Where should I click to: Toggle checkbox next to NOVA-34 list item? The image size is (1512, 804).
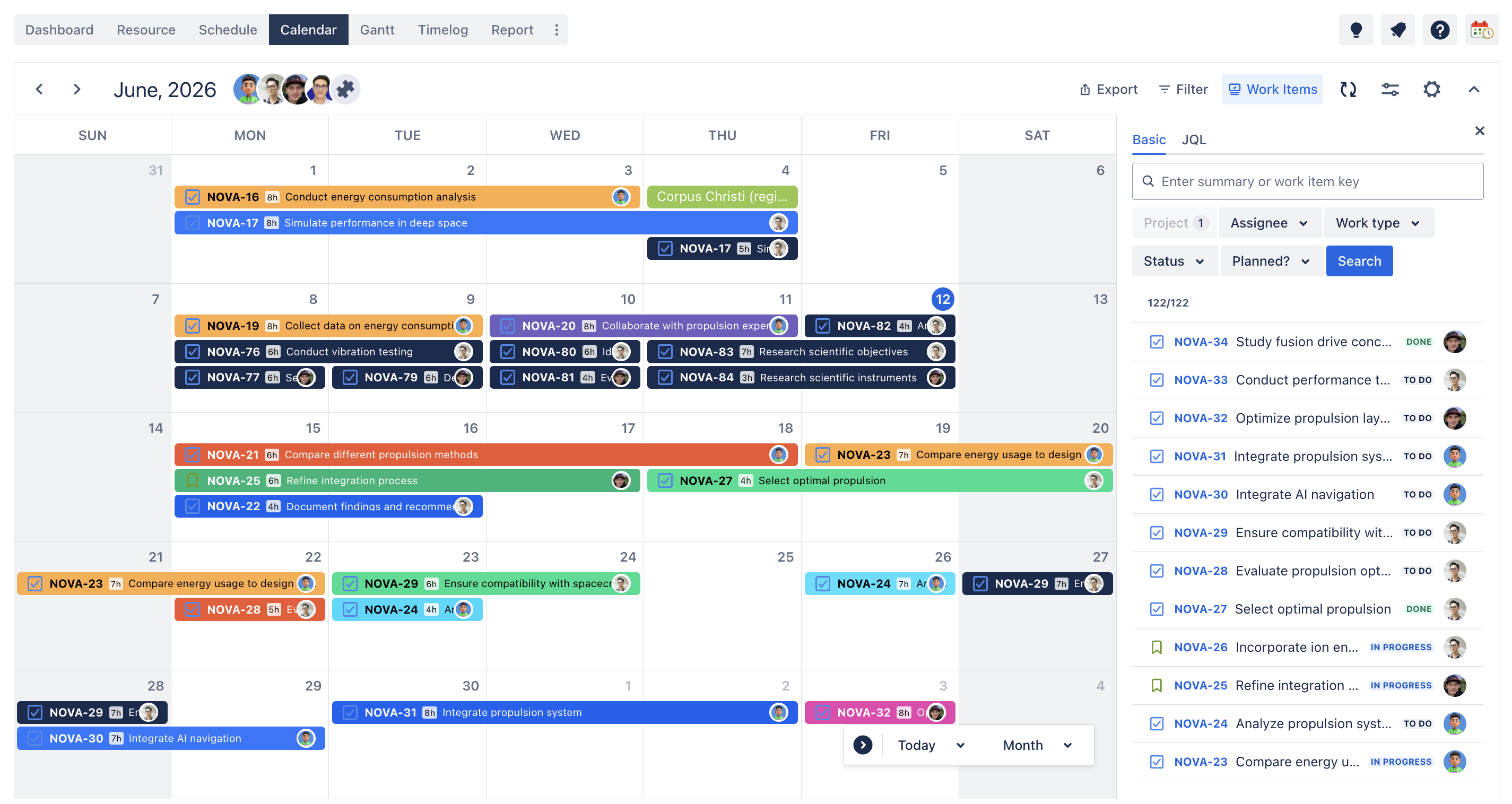[1157, 342]
